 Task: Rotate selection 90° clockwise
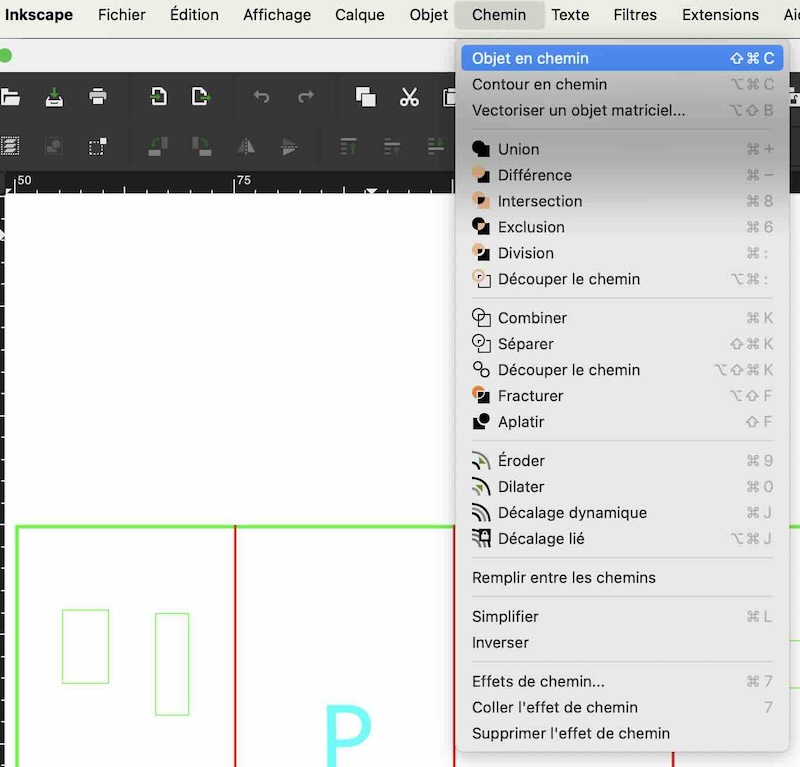(202, 146)
